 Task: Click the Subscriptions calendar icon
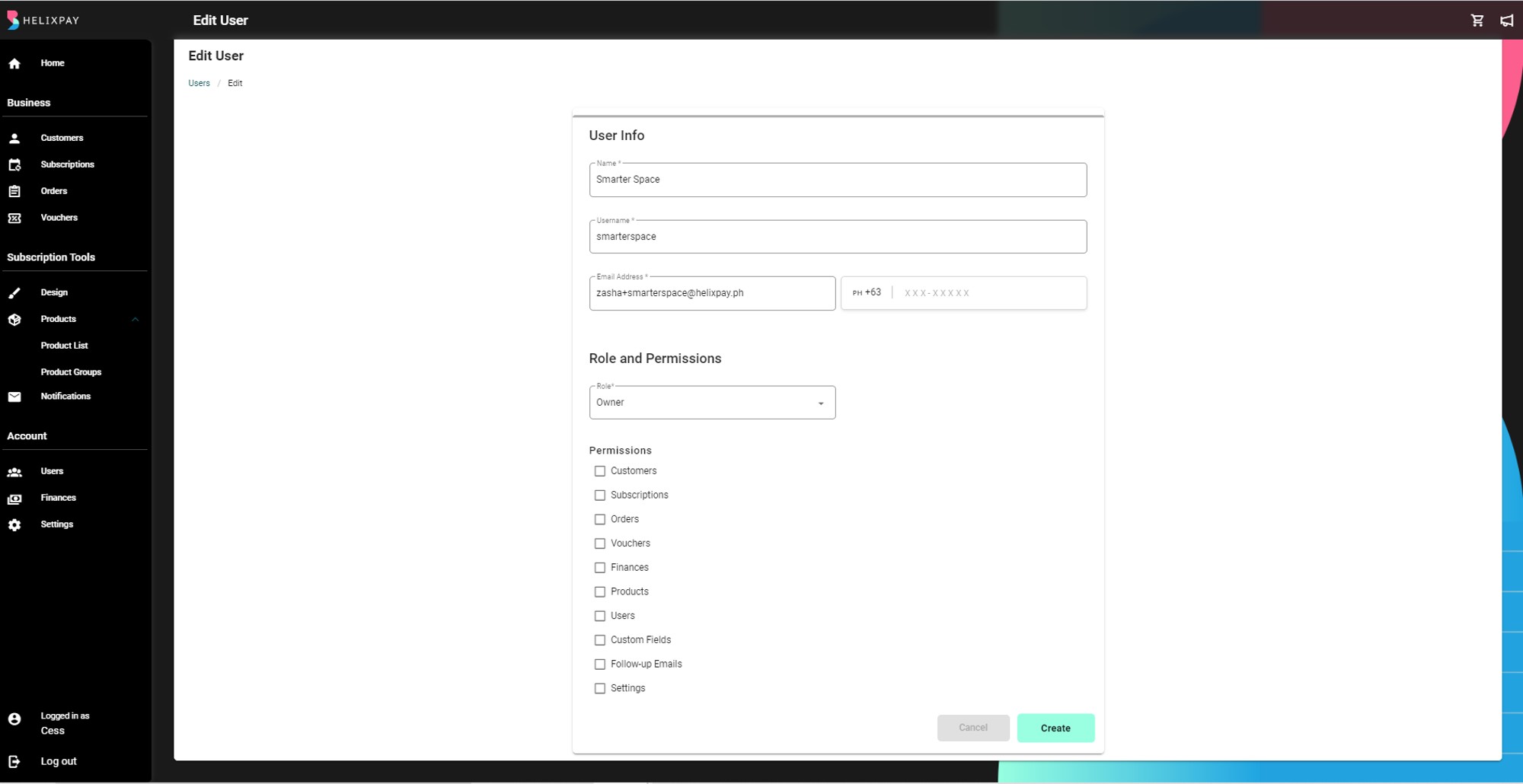14,164
